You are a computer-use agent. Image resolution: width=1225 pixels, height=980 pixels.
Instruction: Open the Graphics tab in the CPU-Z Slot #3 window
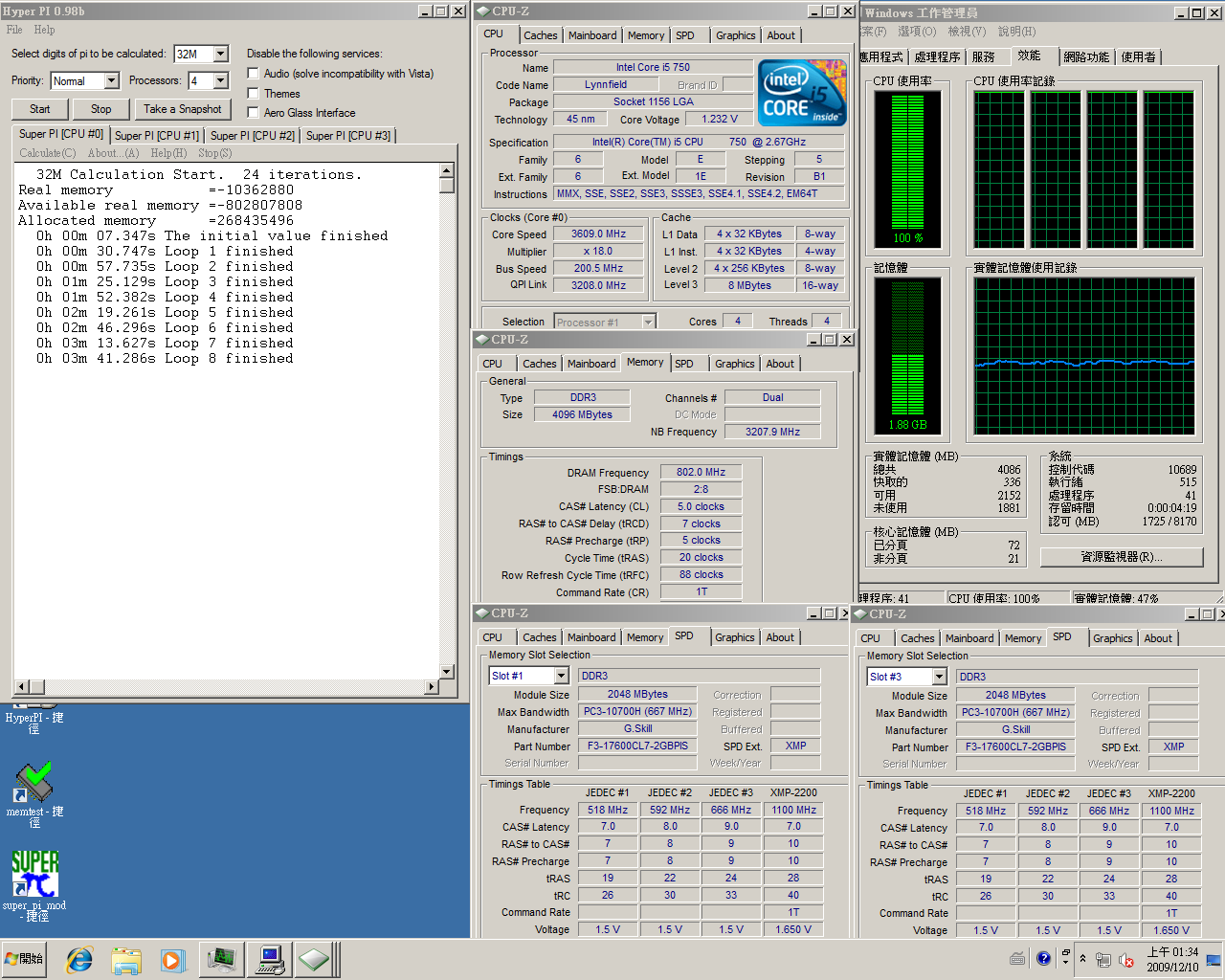[x=1113, y=638]
